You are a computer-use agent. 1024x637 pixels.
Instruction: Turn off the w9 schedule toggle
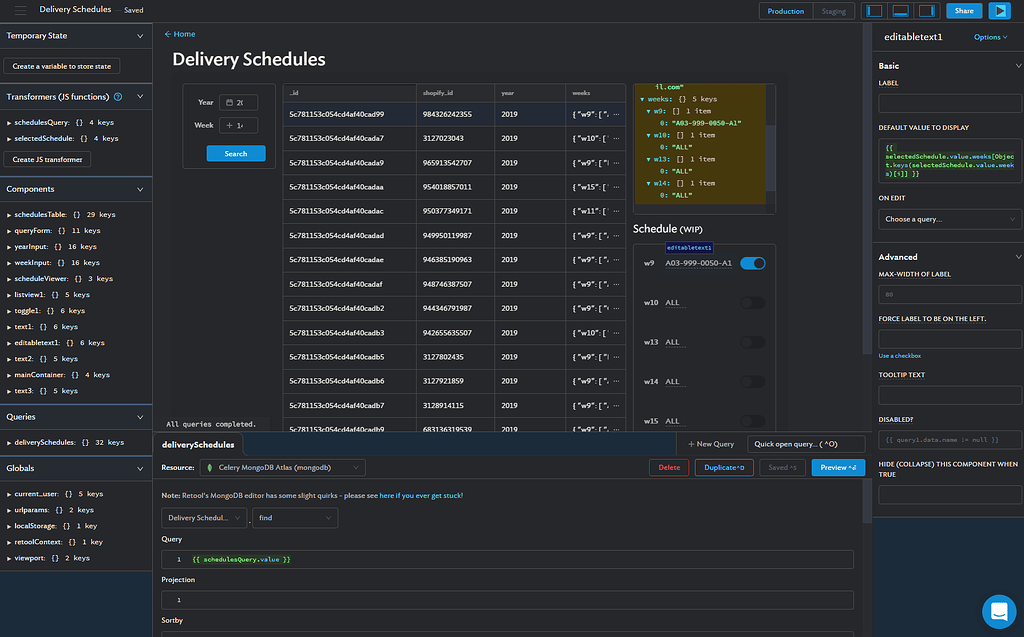pyautogui.click(x=753, y=263)
